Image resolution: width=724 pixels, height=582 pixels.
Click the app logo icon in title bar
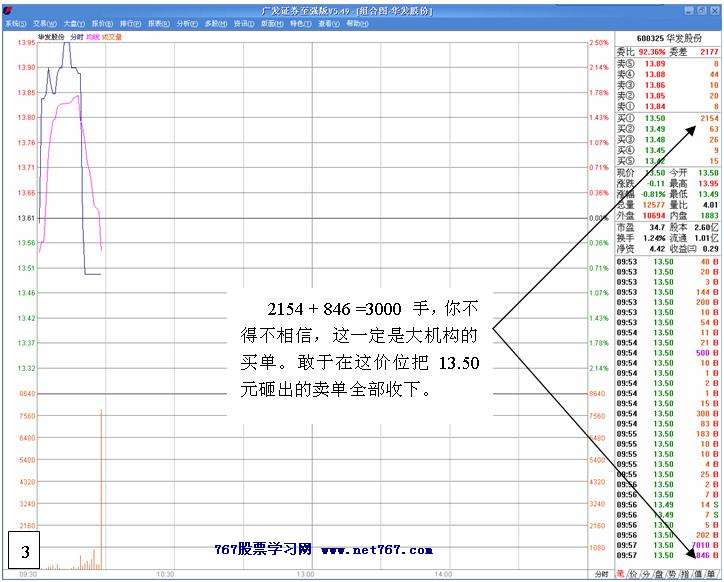click(x=7, y=10)
